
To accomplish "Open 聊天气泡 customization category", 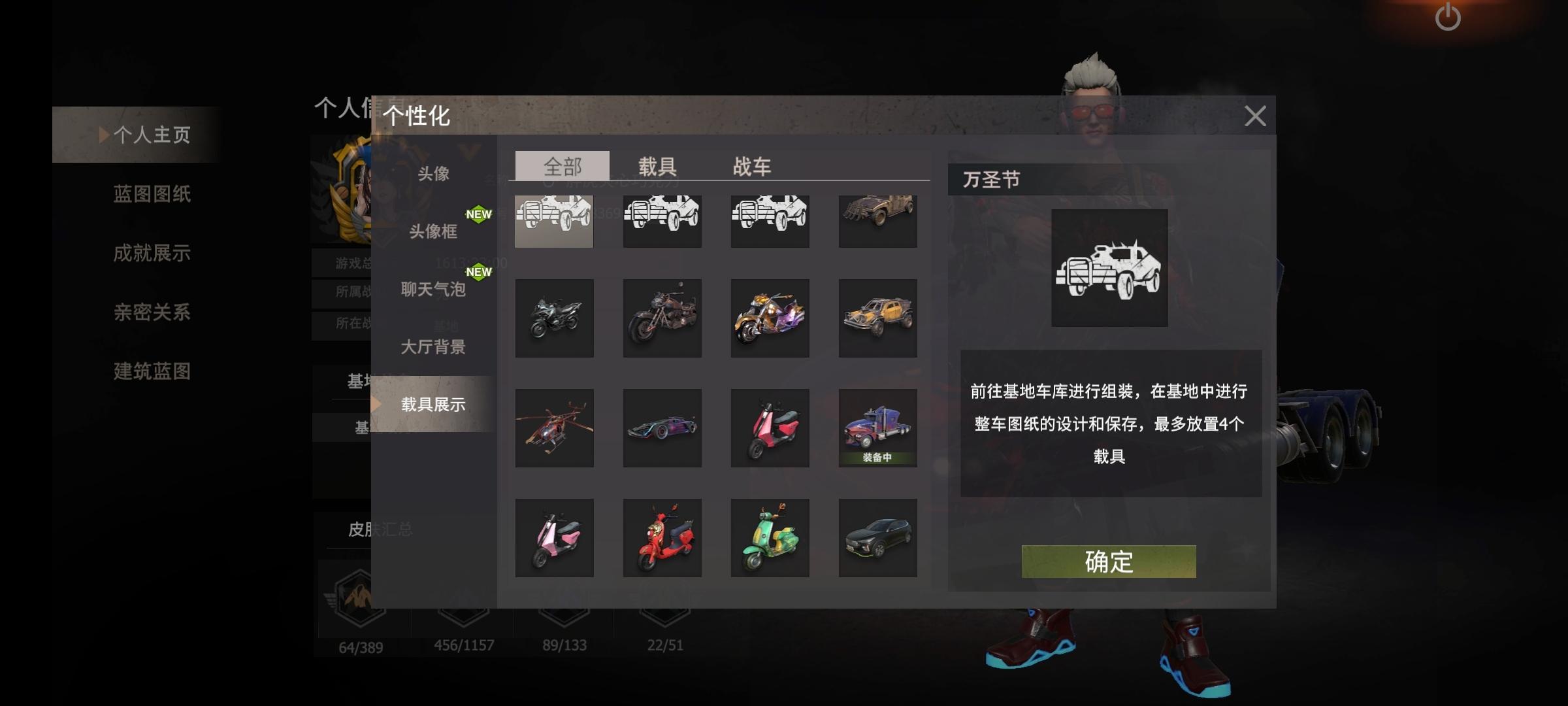I will point(433,289).
